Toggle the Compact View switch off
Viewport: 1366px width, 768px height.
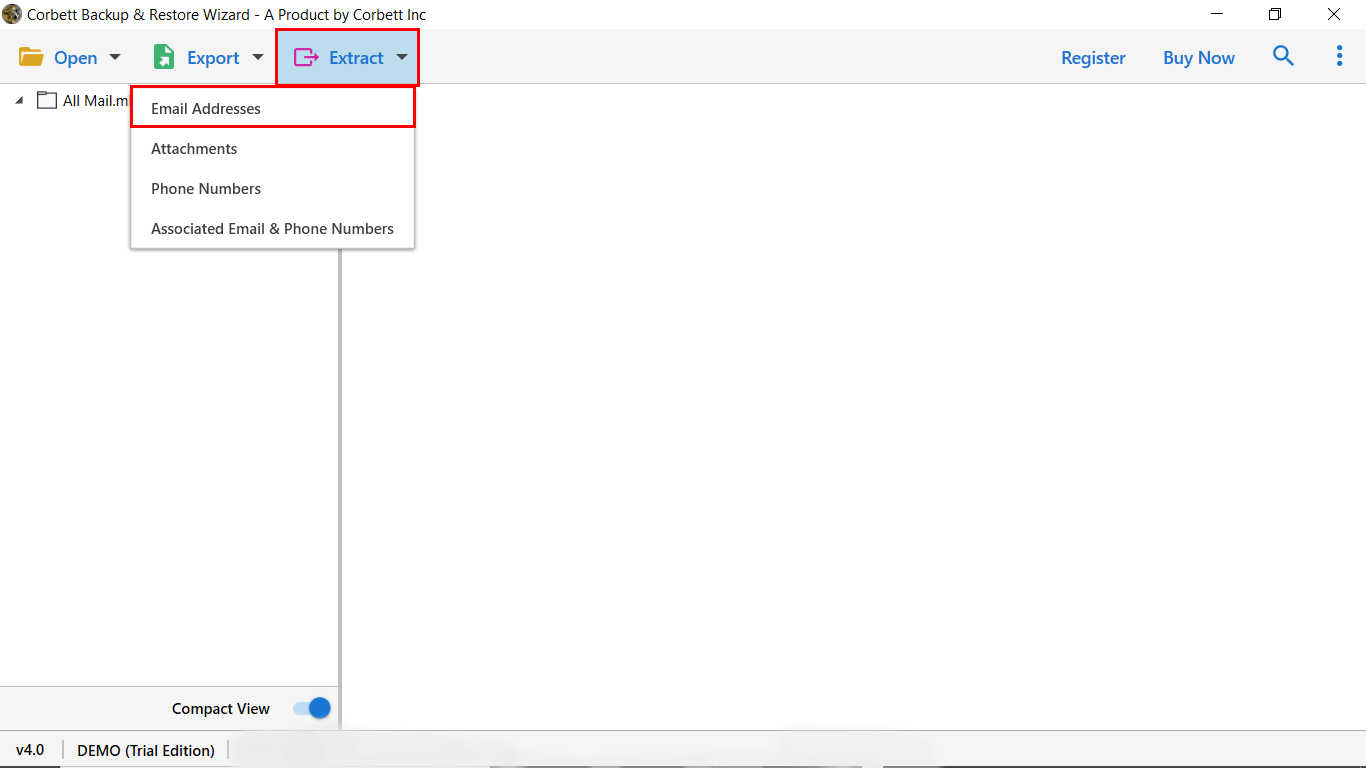coord(313,708)
